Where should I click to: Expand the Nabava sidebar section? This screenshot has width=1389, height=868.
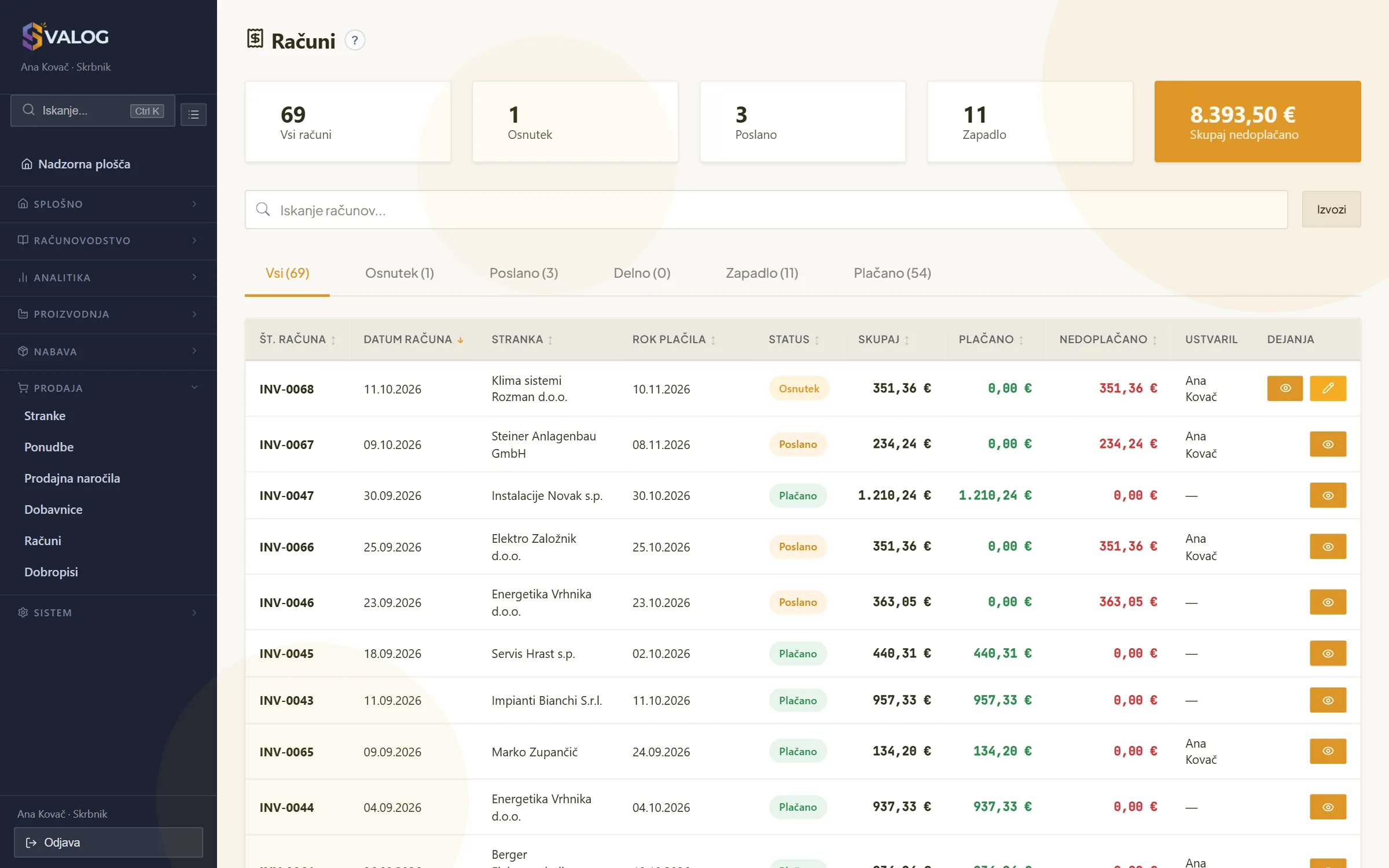108,352
